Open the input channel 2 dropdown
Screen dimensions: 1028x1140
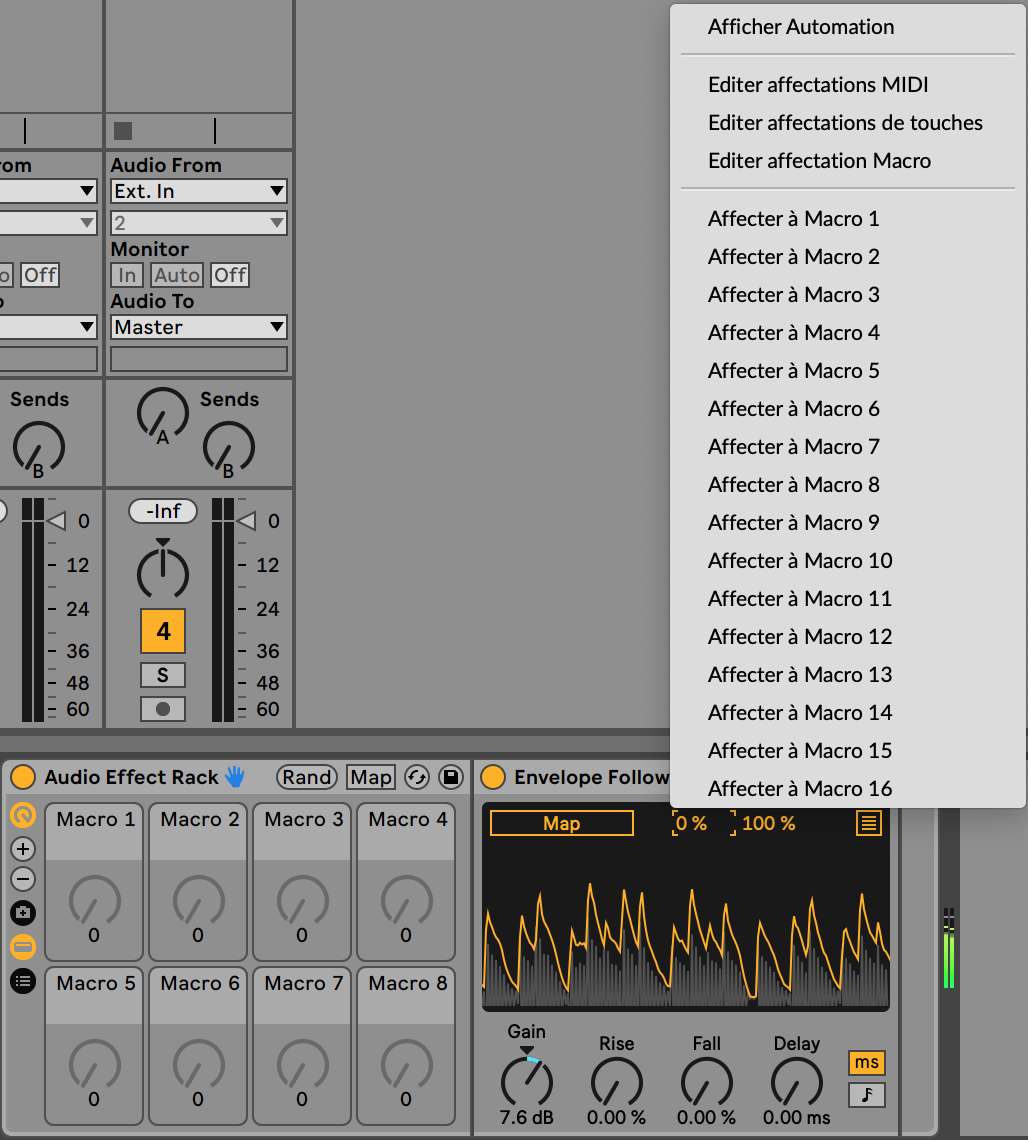(x=199, y=223)
